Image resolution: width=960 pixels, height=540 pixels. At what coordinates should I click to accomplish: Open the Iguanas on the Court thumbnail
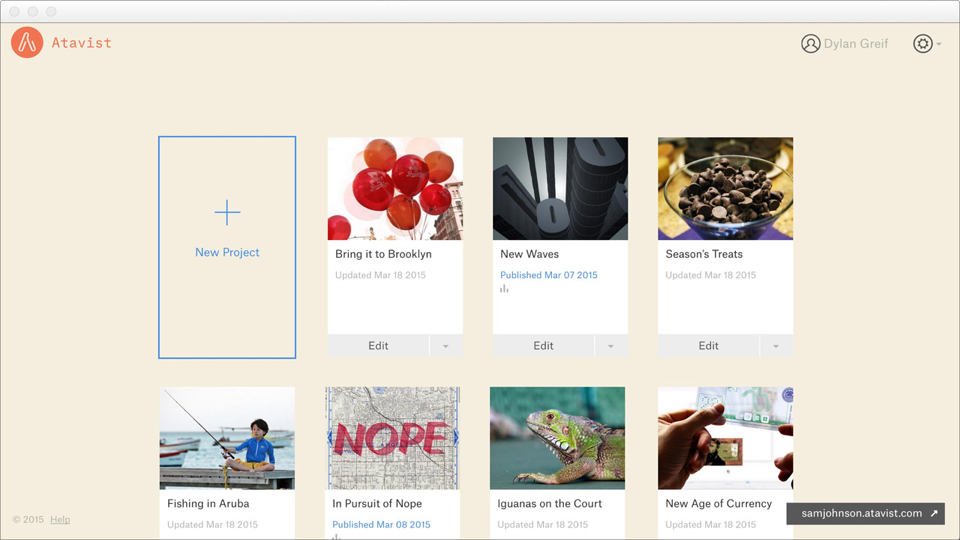tap(557, 438)
